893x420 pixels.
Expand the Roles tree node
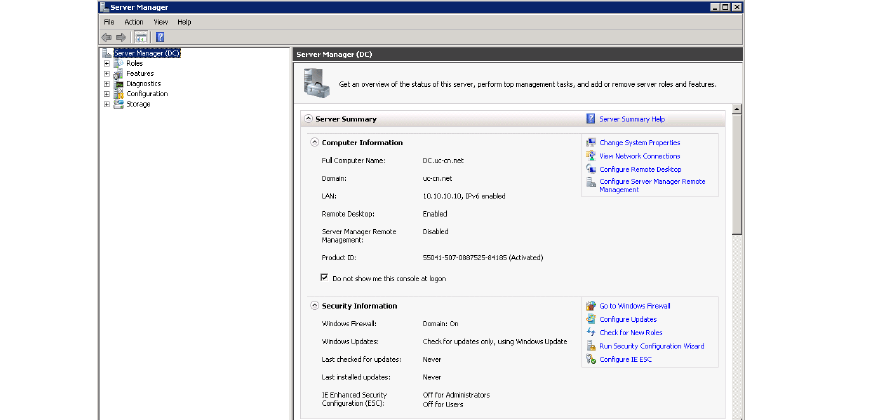[x=106, y=63]
